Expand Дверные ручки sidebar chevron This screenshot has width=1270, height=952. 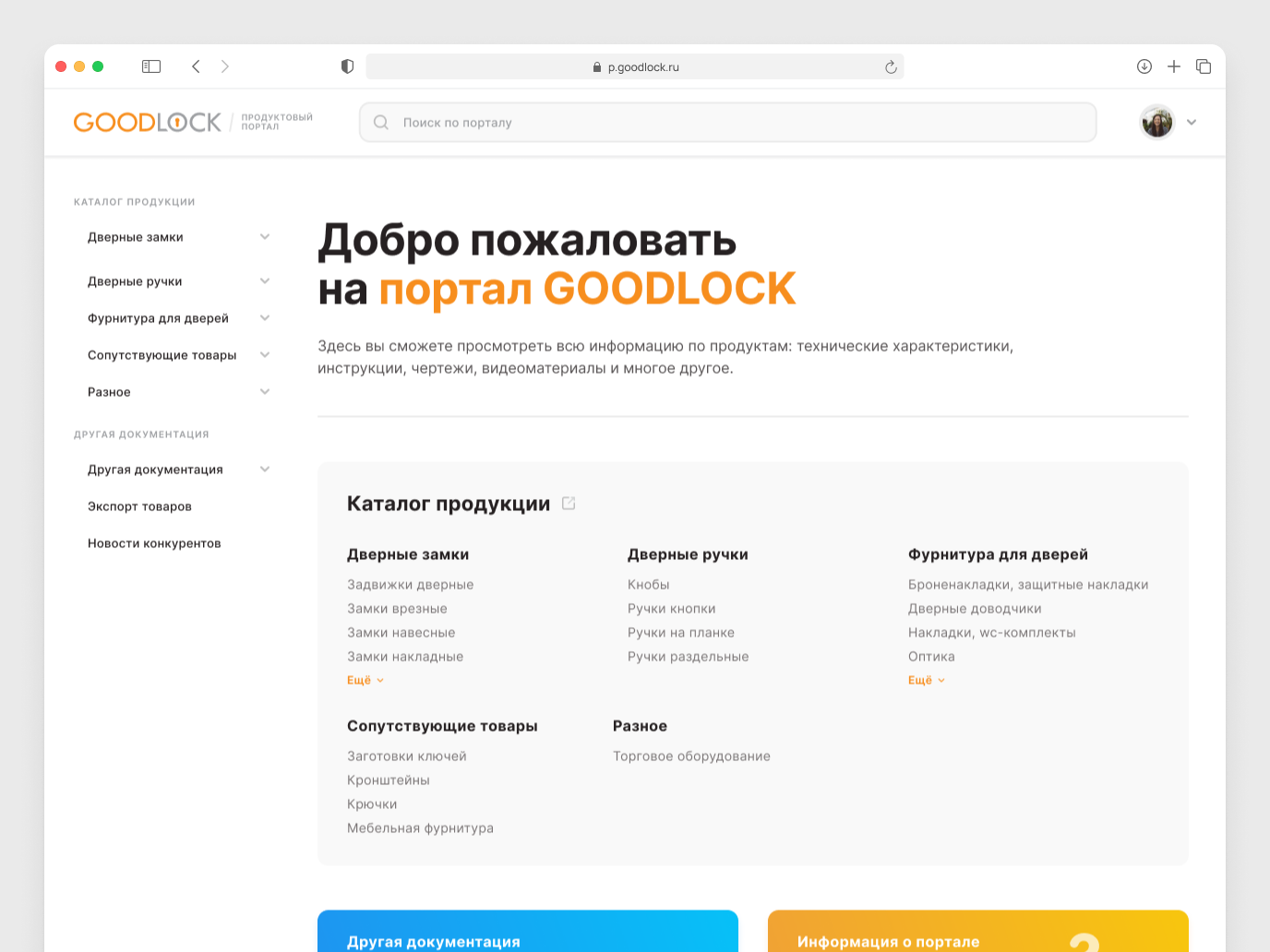(x=265, y=281)
